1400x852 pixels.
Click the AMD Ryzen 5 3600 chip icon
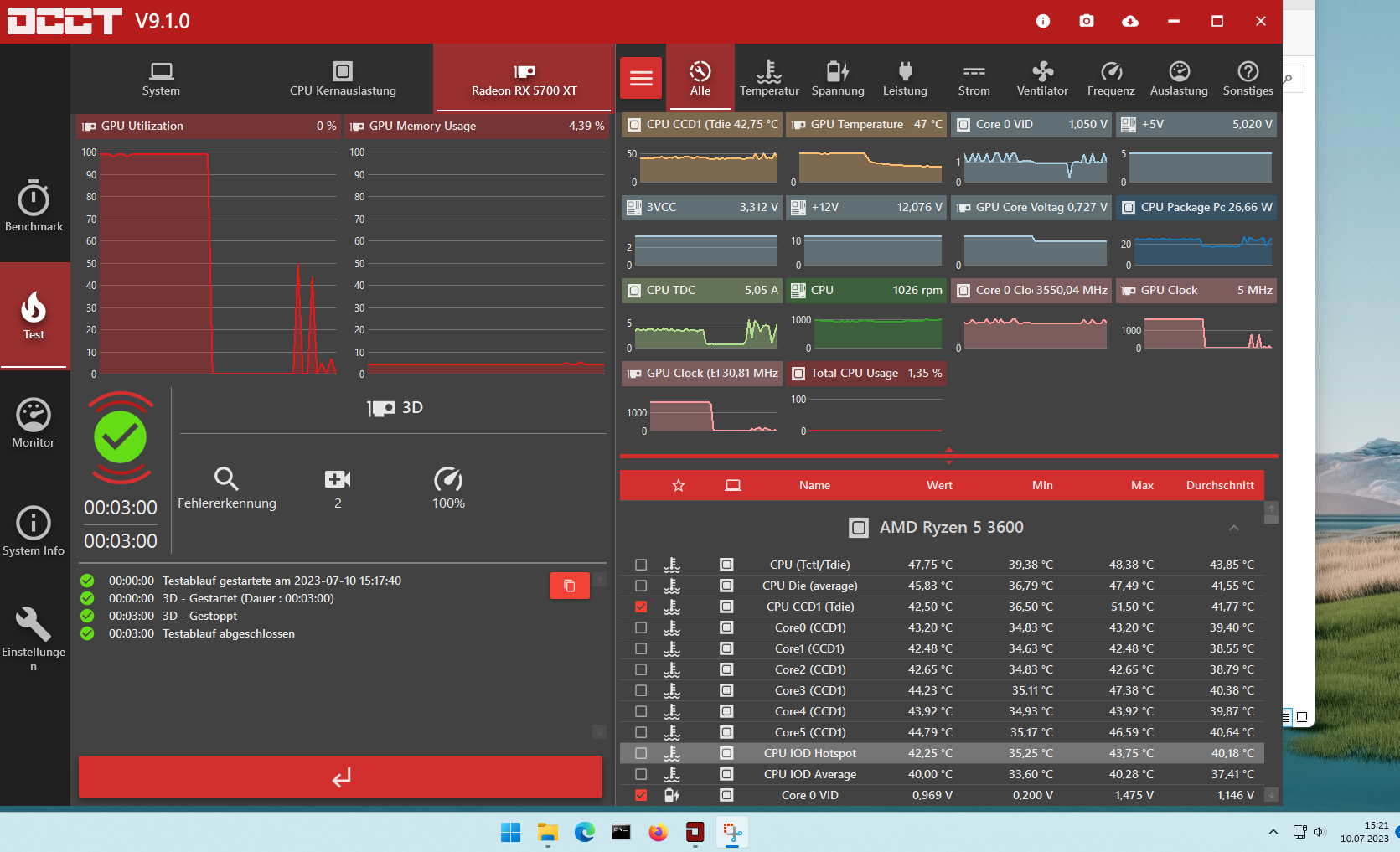(x=859, y=528)
